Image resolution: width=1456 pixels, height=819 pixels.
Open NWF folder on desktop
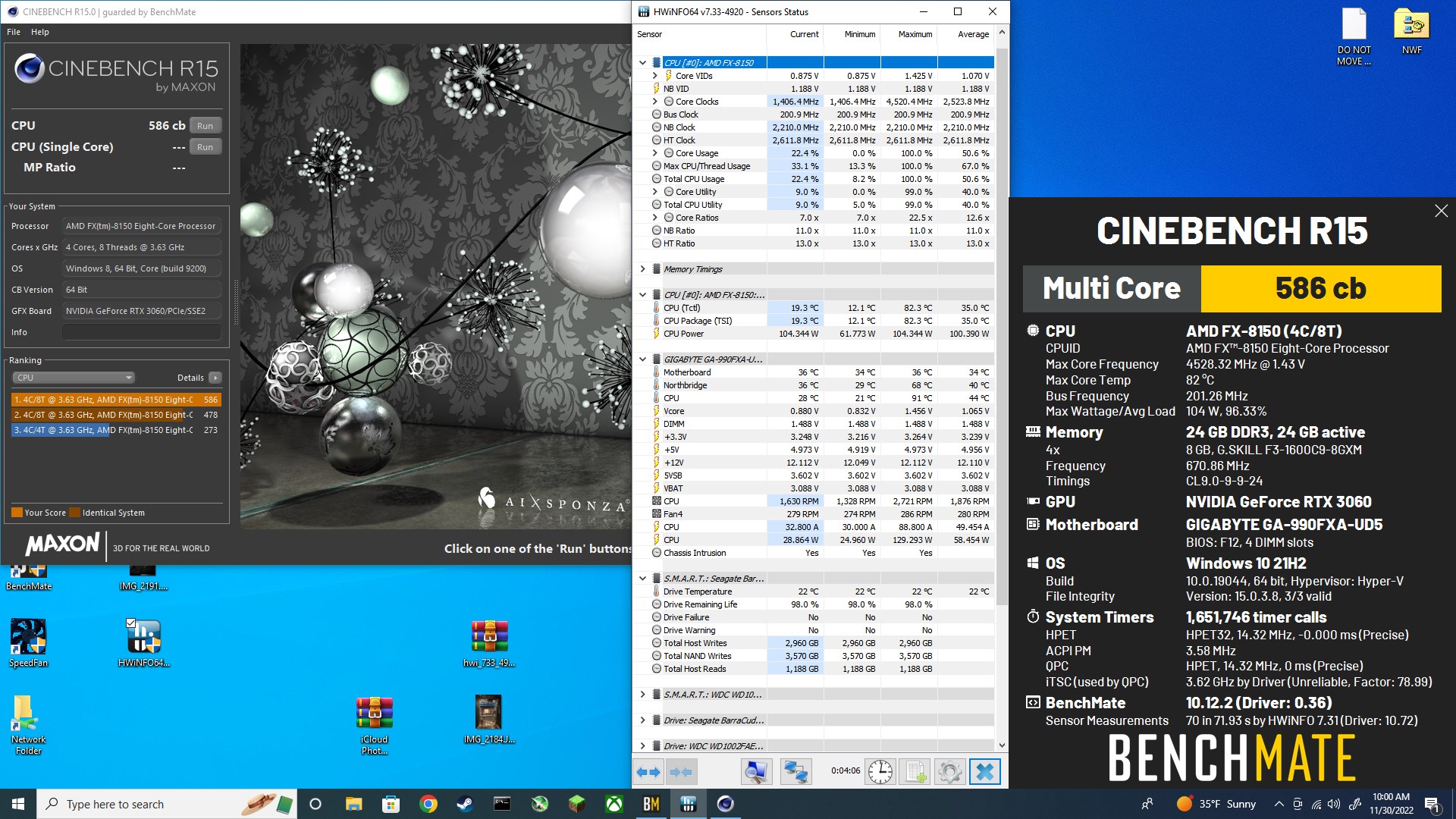point(1411,31)
